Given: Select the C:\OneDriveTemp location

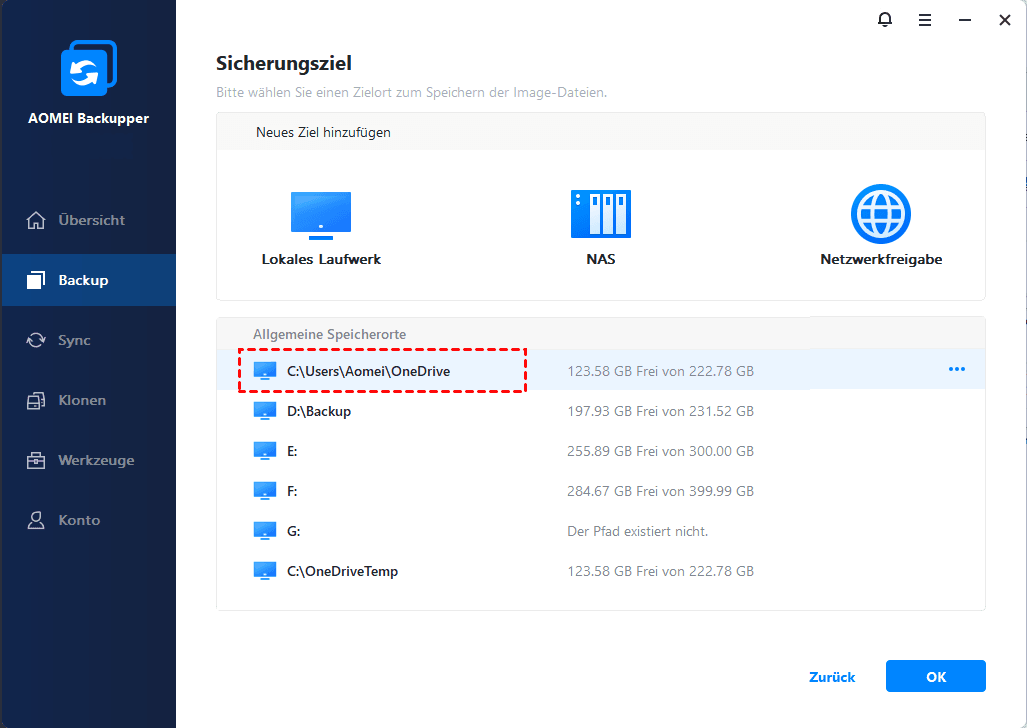Looking at the screenshot, I should coord(601,571).
